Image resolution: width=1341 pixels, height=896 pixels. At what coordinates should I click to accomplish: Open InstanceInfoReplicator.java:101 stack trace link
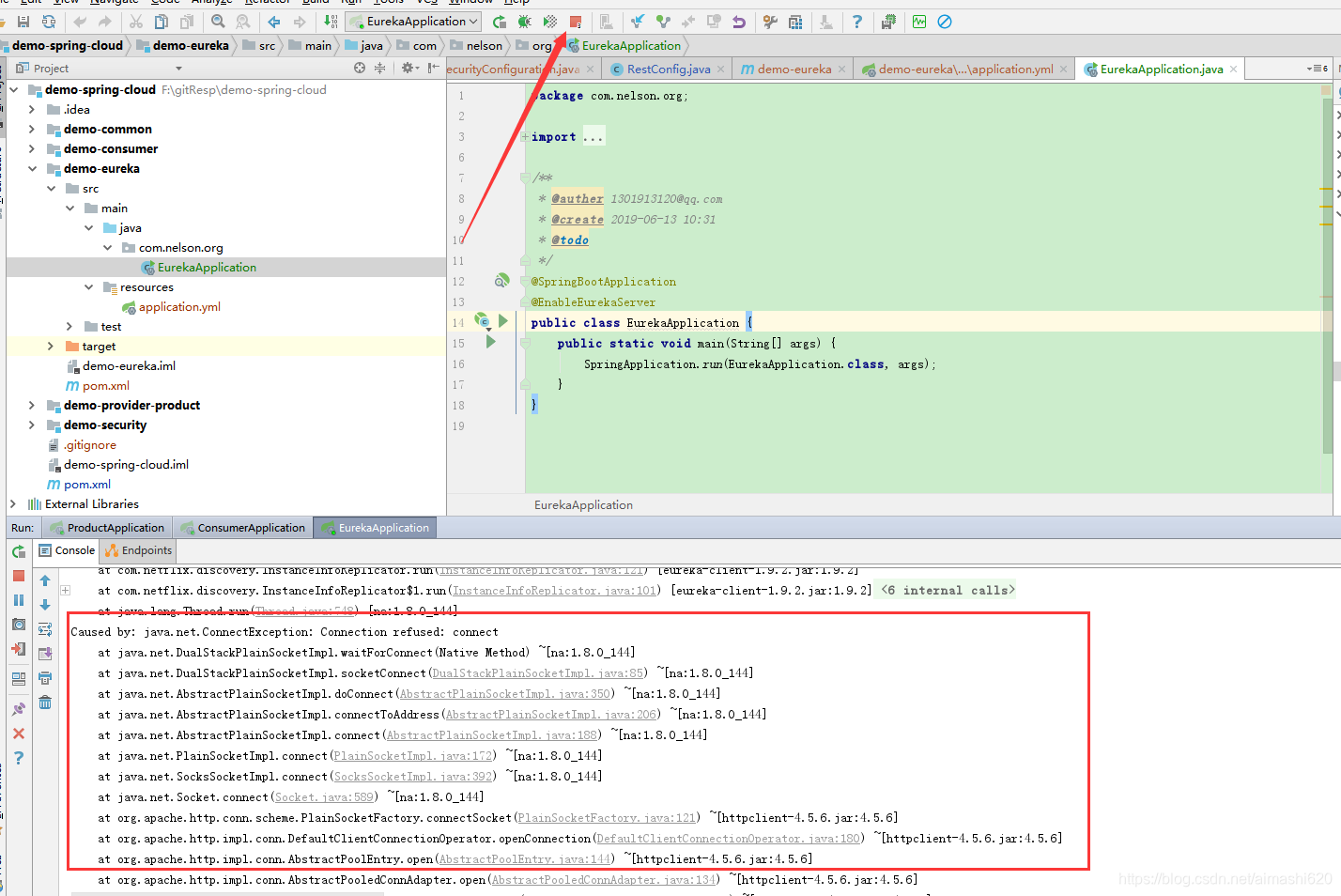(554, 591)
